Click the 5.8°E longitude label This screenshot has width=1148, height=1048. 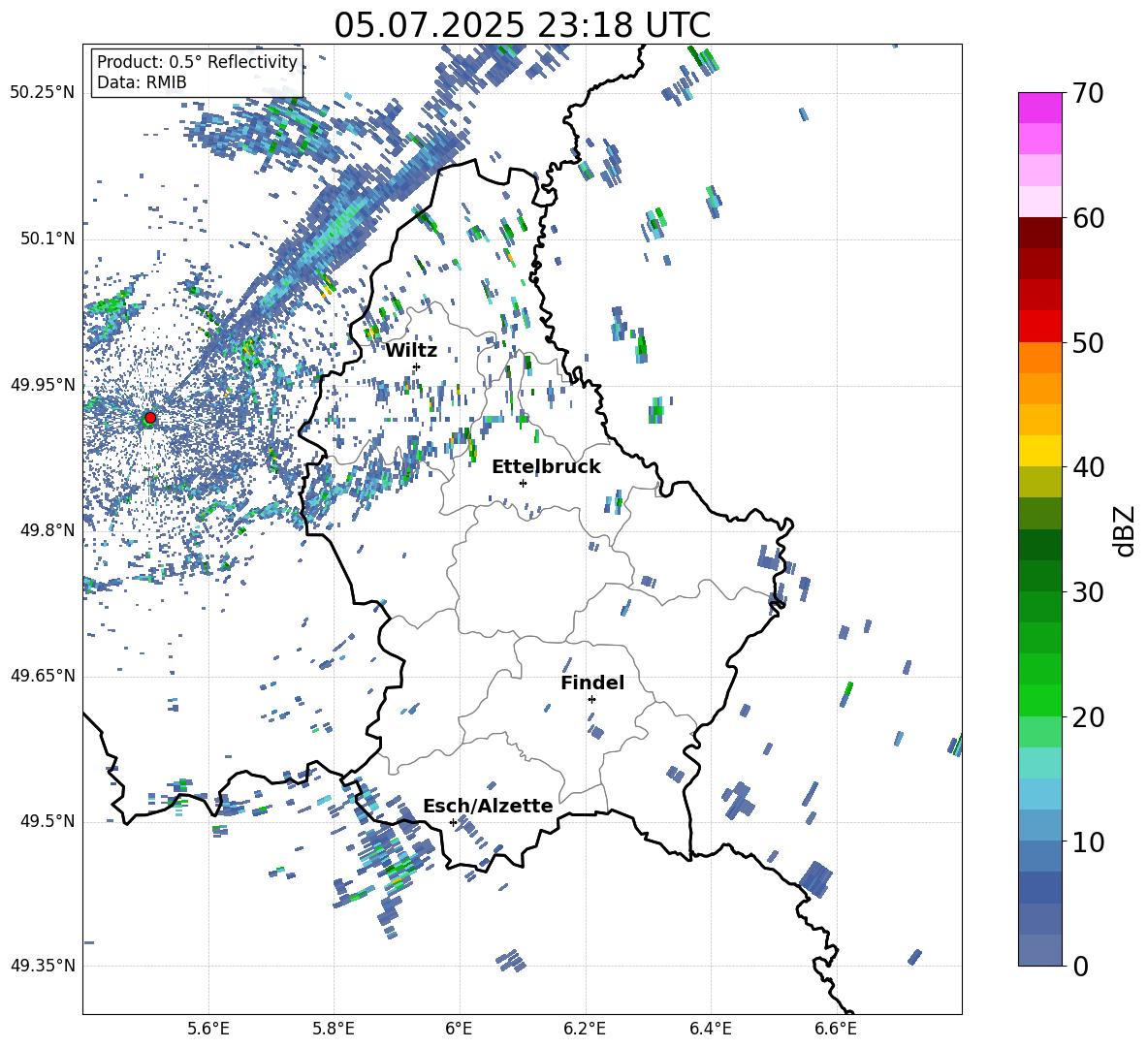tap(334, 1029)
